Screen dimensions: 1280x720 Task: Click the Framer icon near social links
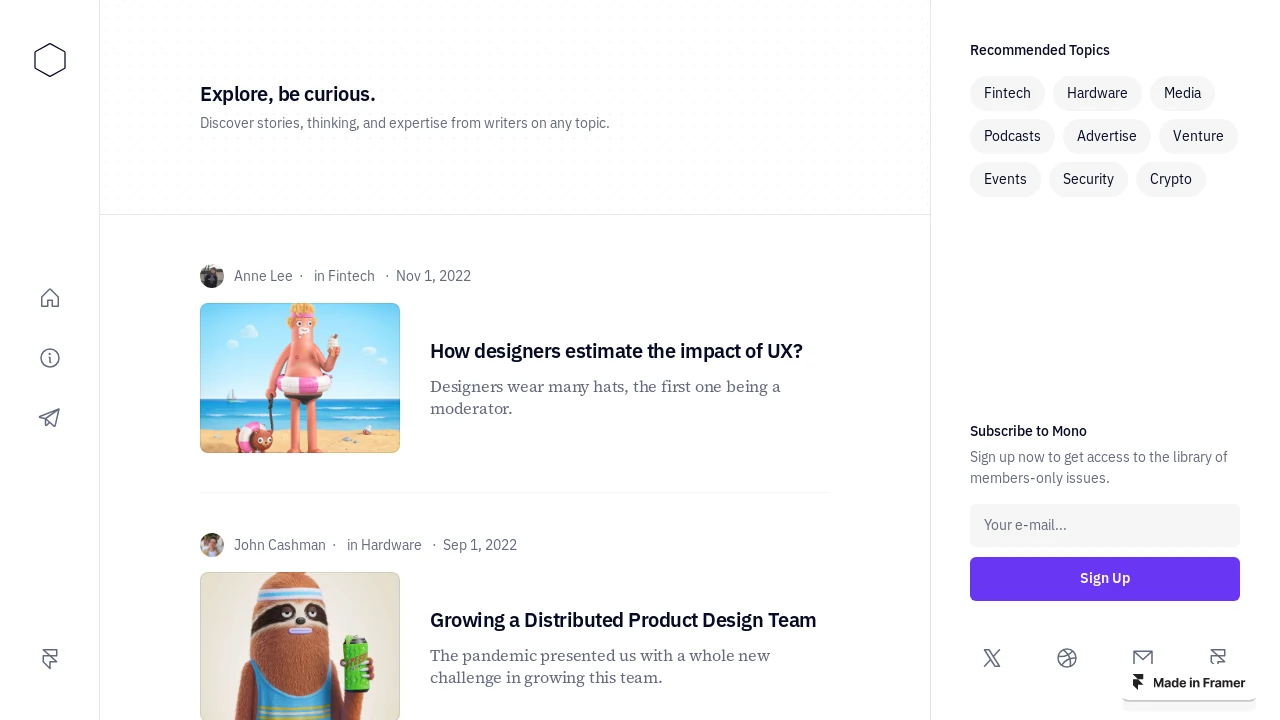(x=1218, y=657)
